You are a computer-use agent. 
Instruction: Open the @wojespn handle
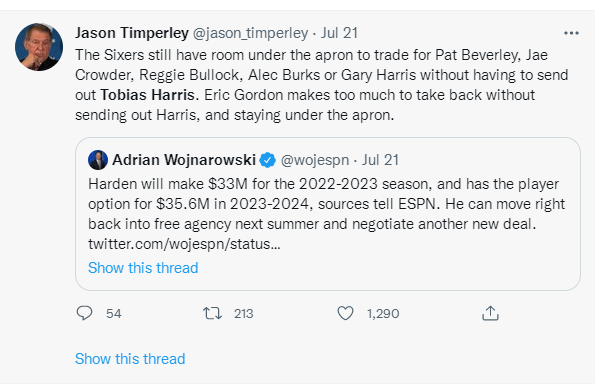pyautogui.click(x=315, y=160)
